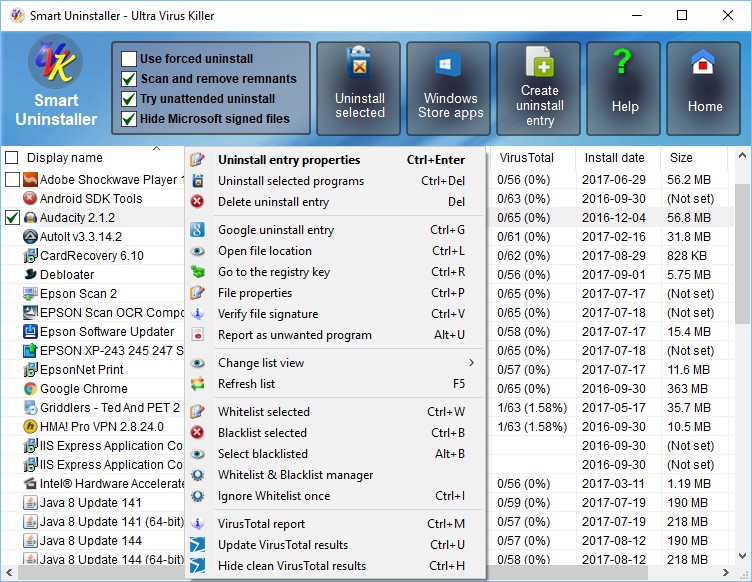The image size is (752, 582).
Task: Click the Install date column header
Action: tap(614, 158)
